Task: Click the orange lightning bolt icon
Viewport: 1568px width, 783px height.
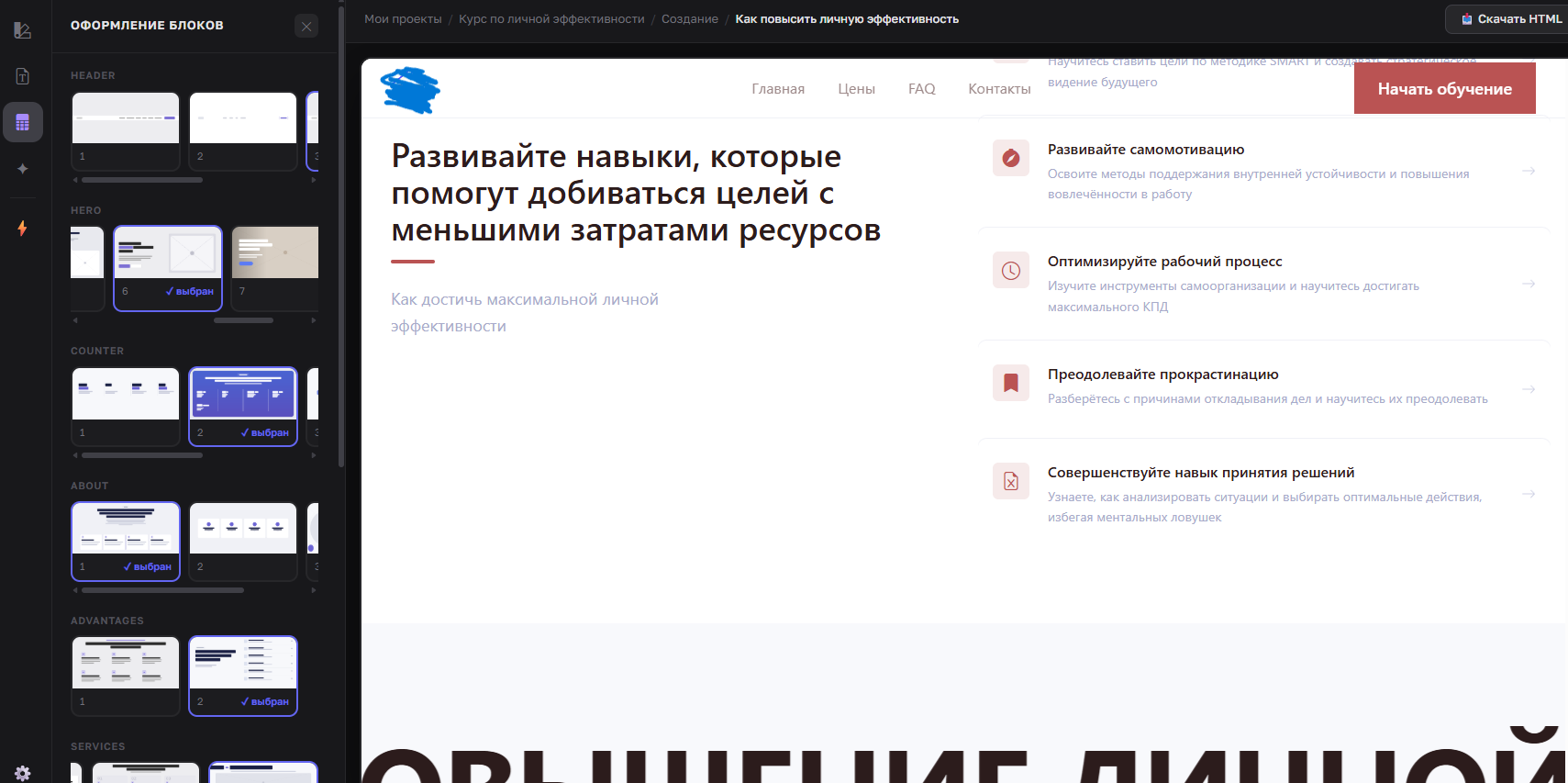Action: (x=23, y=229)
